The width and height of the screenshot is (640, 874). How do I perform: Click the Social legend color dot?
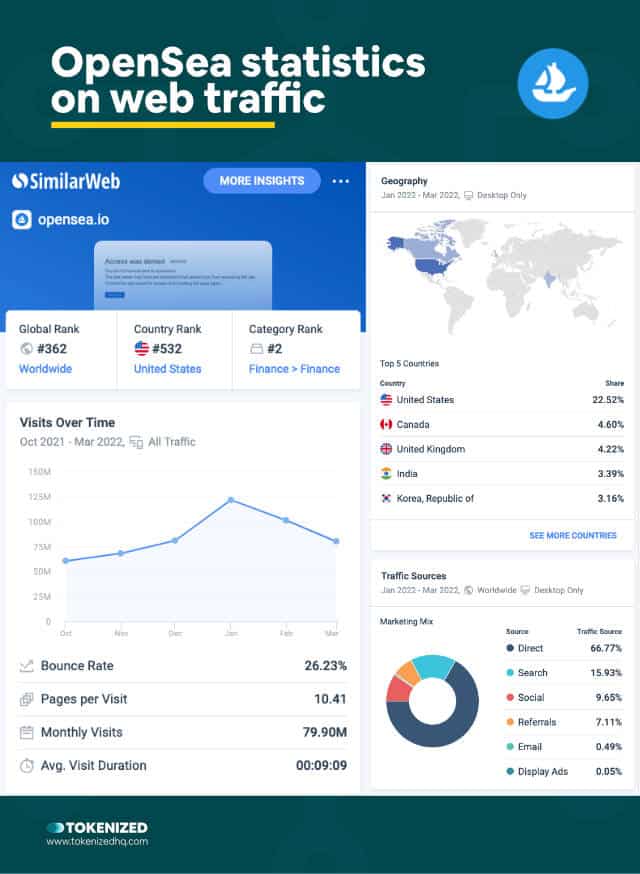510,697
